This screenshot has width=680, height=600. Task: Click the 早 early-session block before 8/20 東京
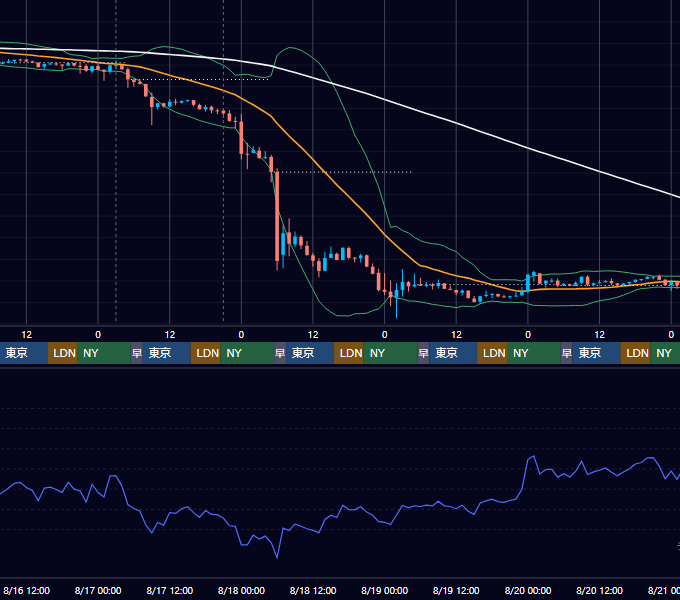click(x=567, y=353)
